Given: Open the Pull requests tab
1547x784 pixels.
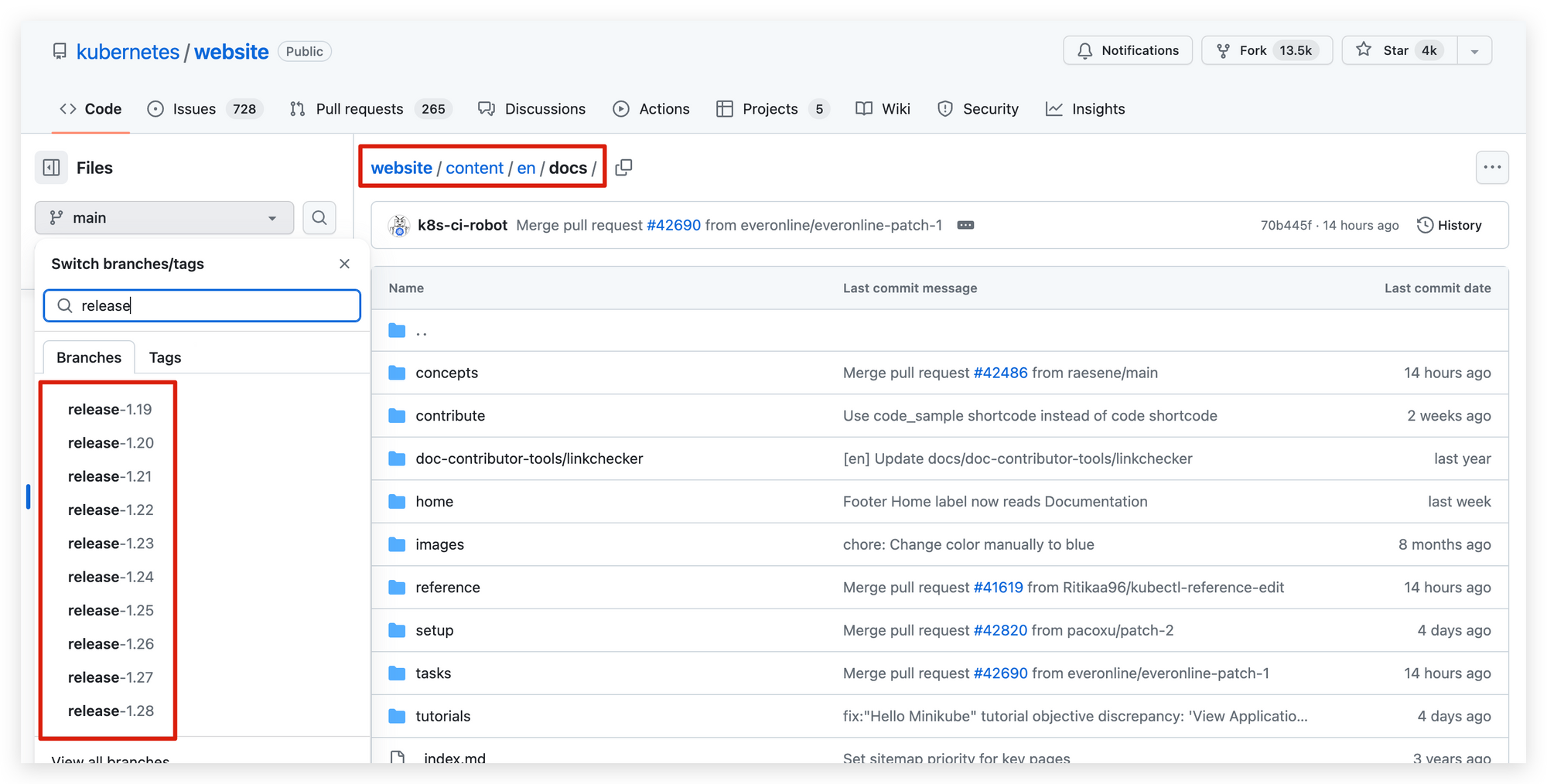Looking at the screenshot, I should click(371, 109).
